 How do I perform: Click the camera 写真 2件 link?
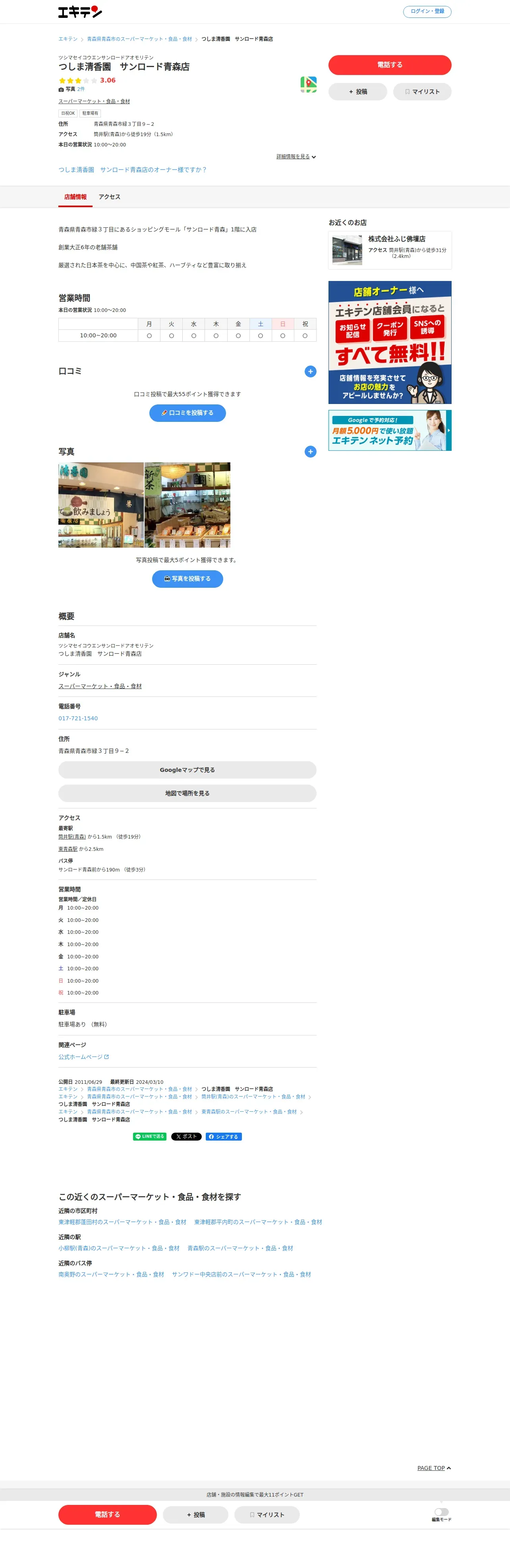coord(72,89)
